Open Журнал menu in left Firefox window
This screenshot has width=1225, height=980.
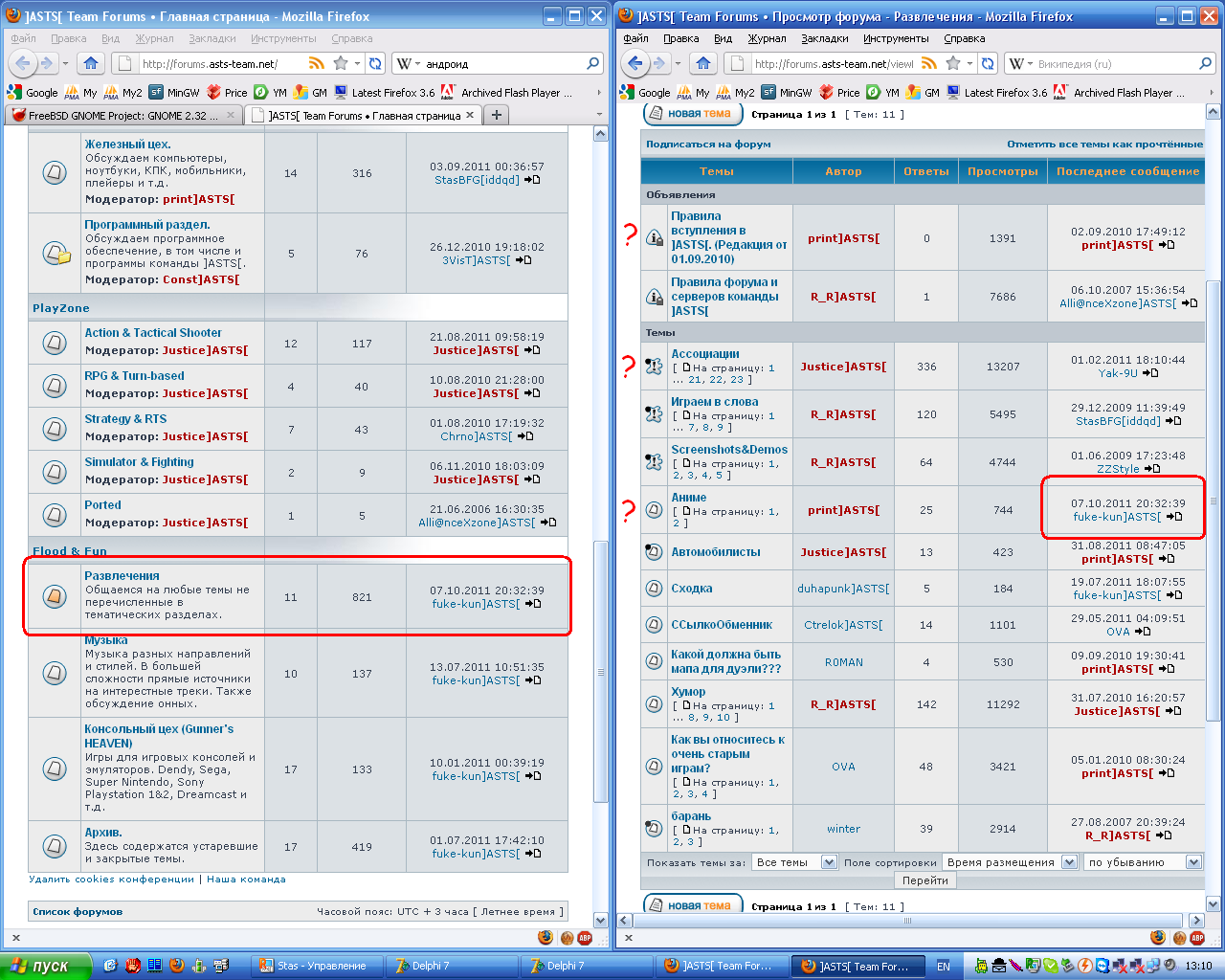click(154, 38)
